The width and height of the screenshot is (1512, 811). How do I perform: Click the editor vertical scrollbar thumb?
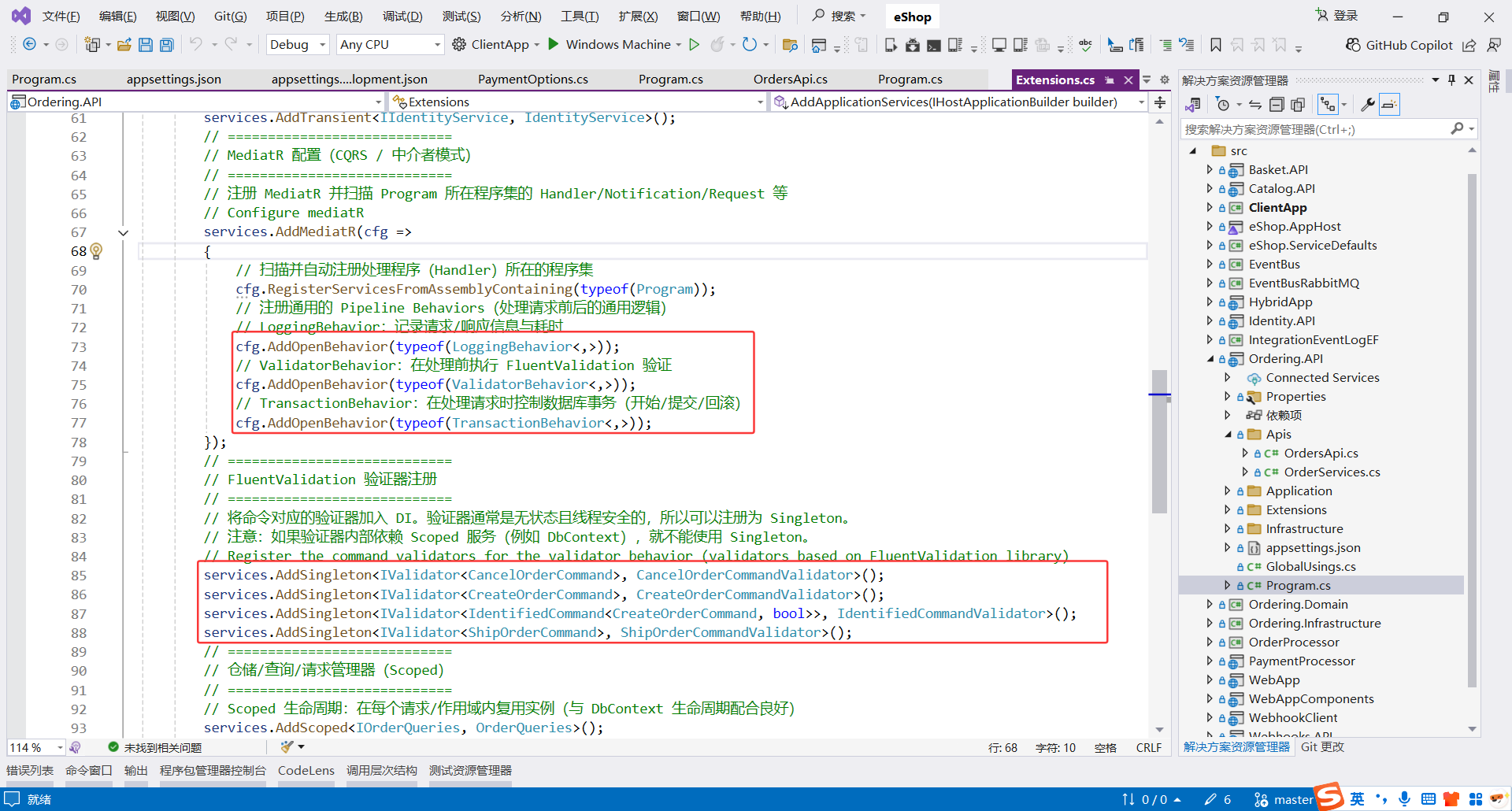point(1159,441)
